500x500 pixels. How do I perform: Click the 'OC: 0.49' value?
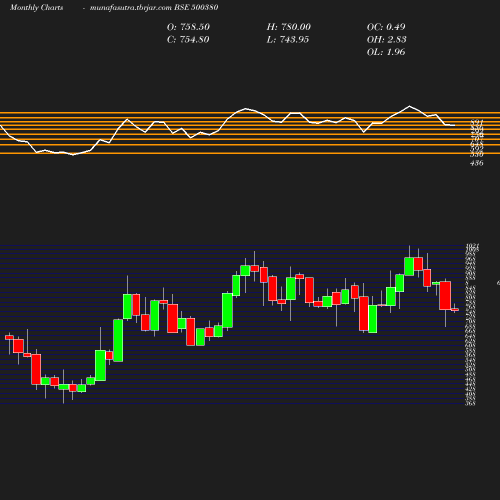click(386, 27)
